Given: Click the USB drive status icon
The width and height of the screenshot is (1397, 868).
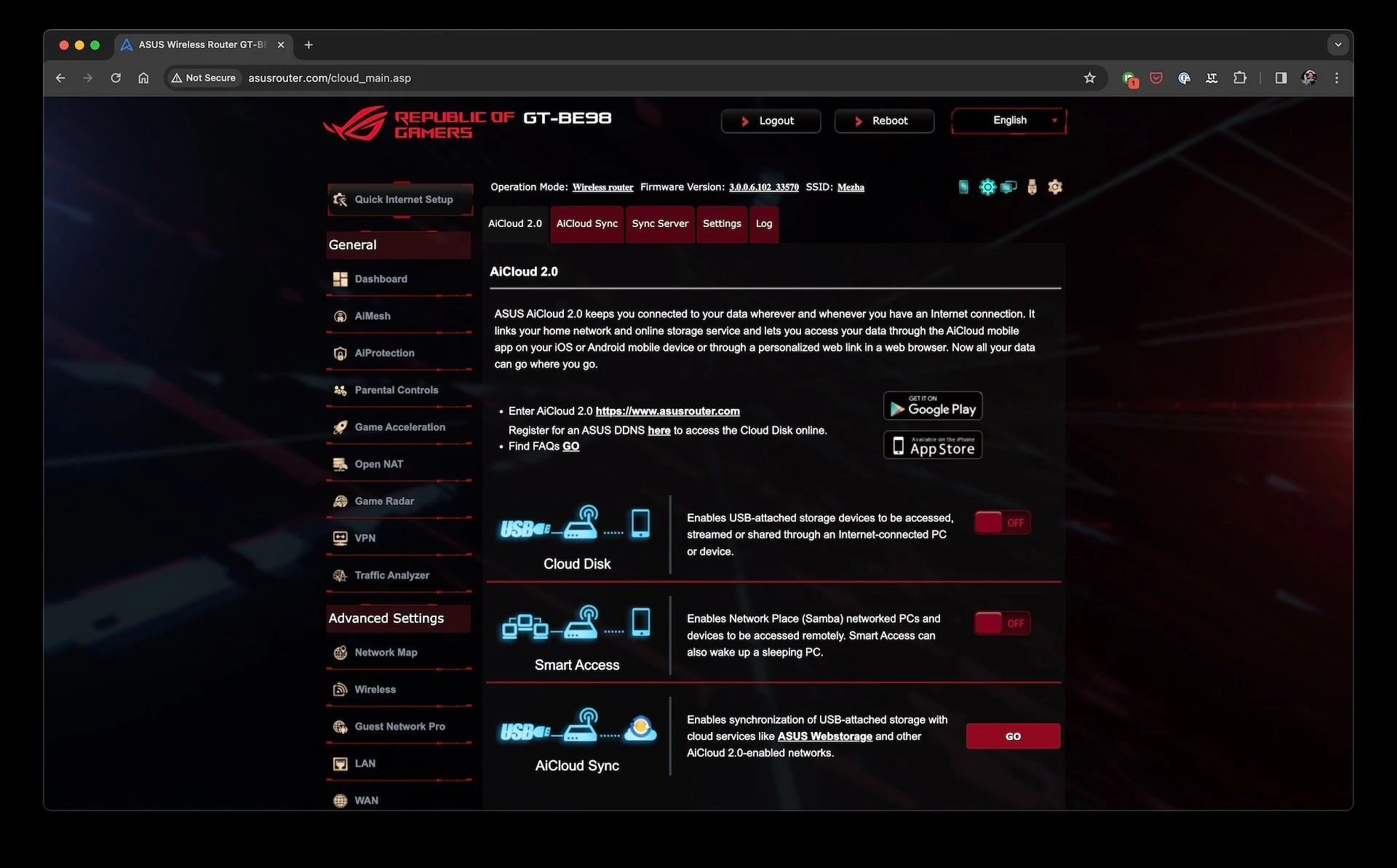Looking at the screenshot, I should click(1032, 187).
